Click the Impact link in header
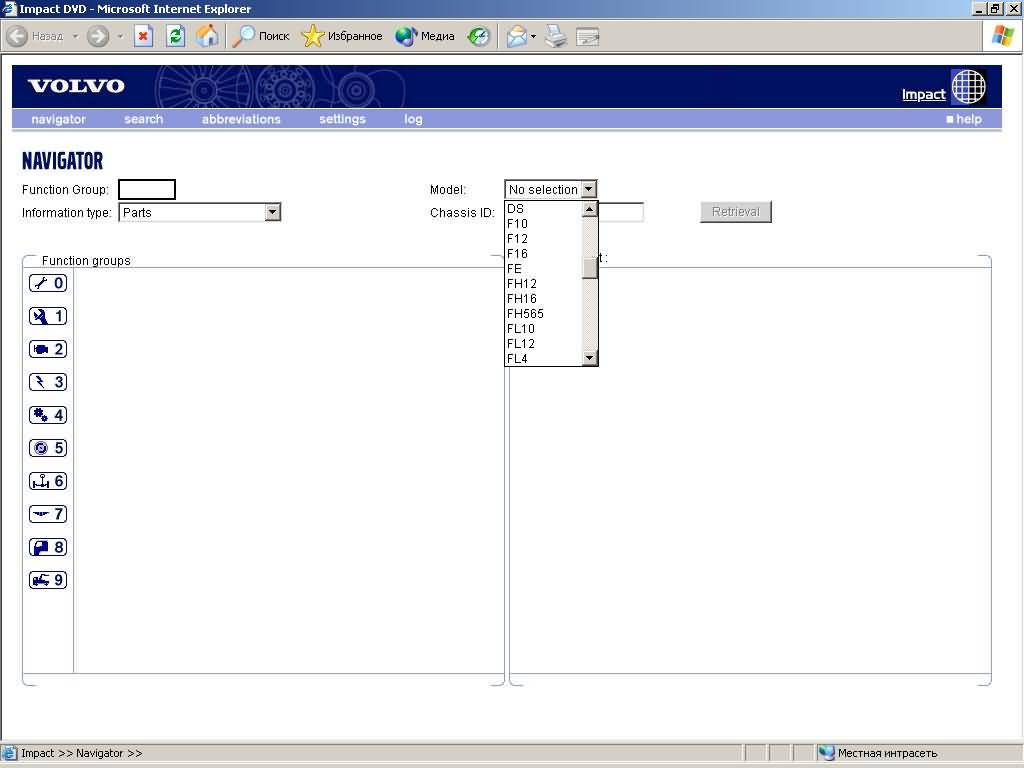 (923, 94)
